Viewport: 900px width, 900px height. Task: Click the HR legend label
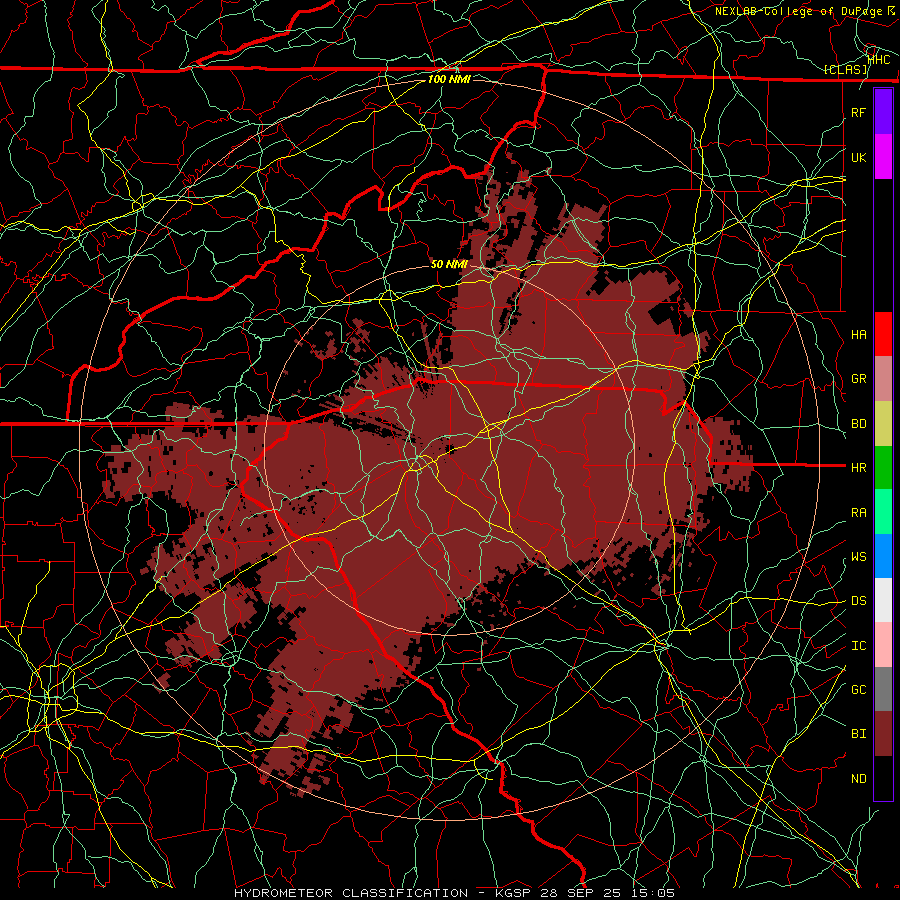coord(859,468)
